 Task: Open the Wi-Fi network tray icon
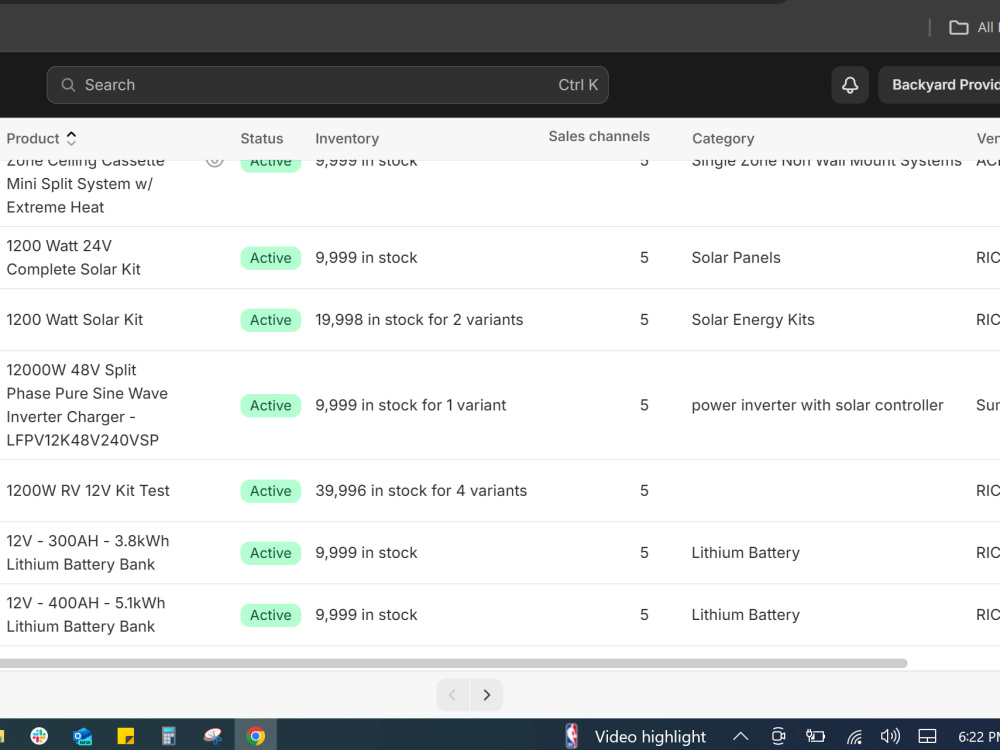(x=854, y=737)
